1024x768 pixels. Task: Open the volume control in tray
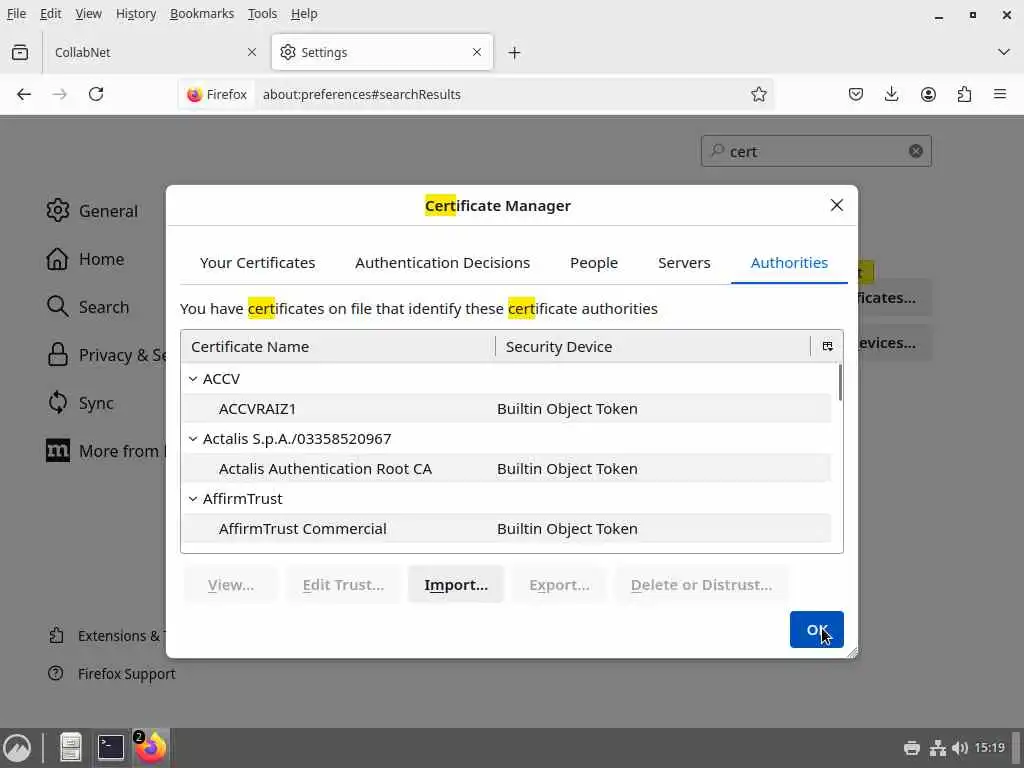959,748
